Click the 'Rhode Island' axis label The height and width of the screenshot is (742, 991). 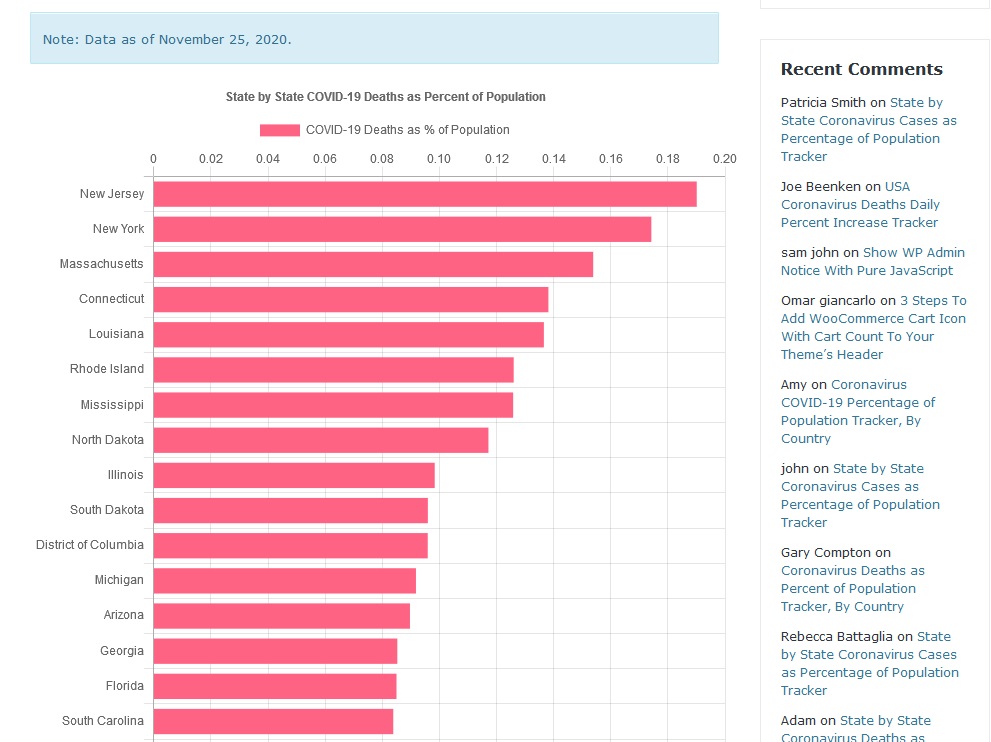(107, 369)
